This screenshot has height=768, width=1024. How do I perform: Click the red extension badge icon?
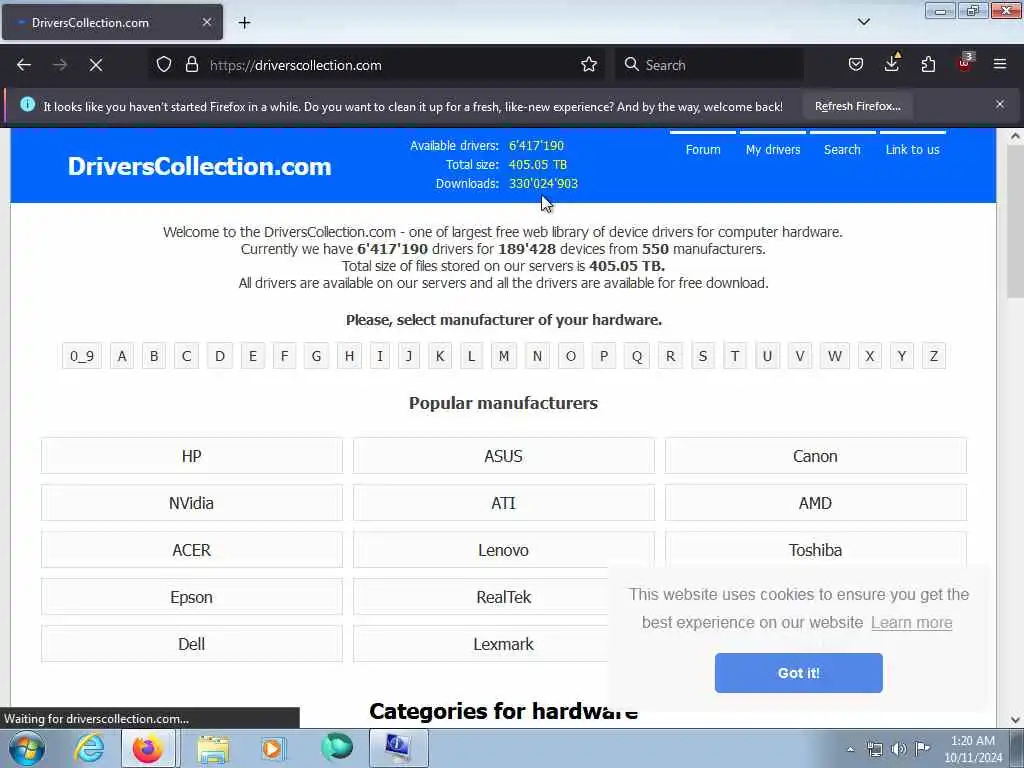[965, 63]
